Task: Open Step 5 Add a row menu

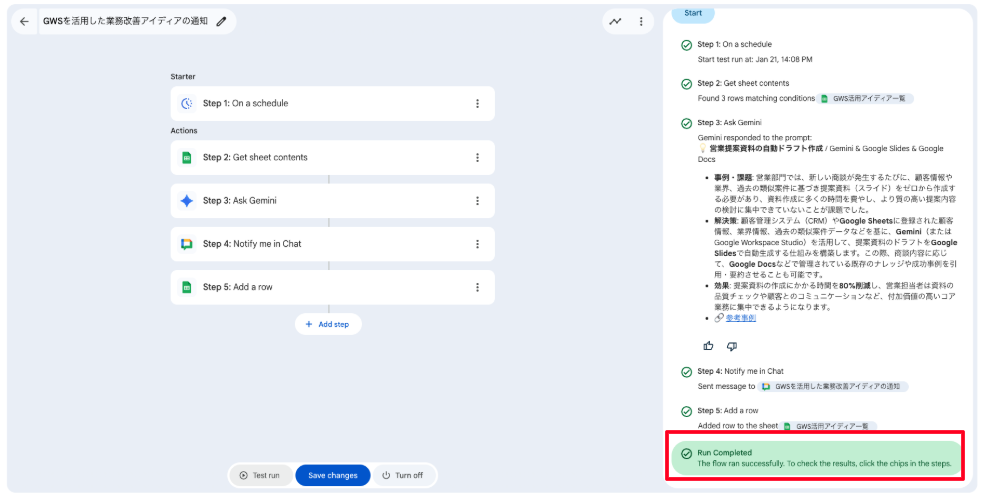Action: 477,287
